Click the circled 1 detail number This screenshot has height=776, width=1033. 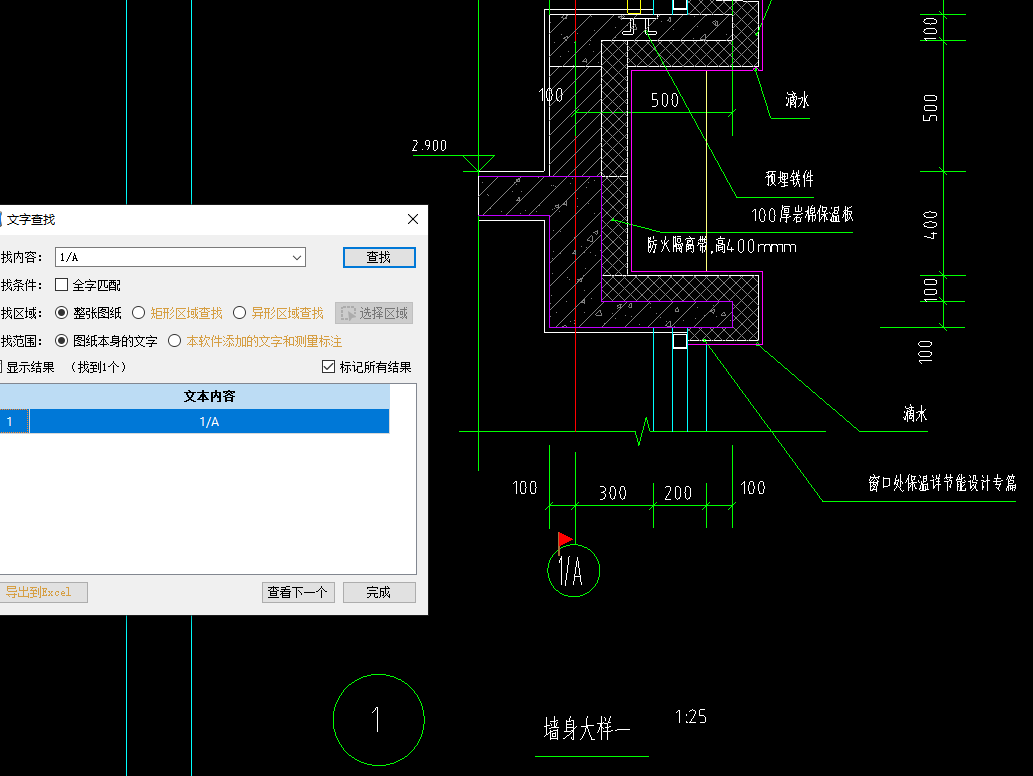[x=379, y=720]
